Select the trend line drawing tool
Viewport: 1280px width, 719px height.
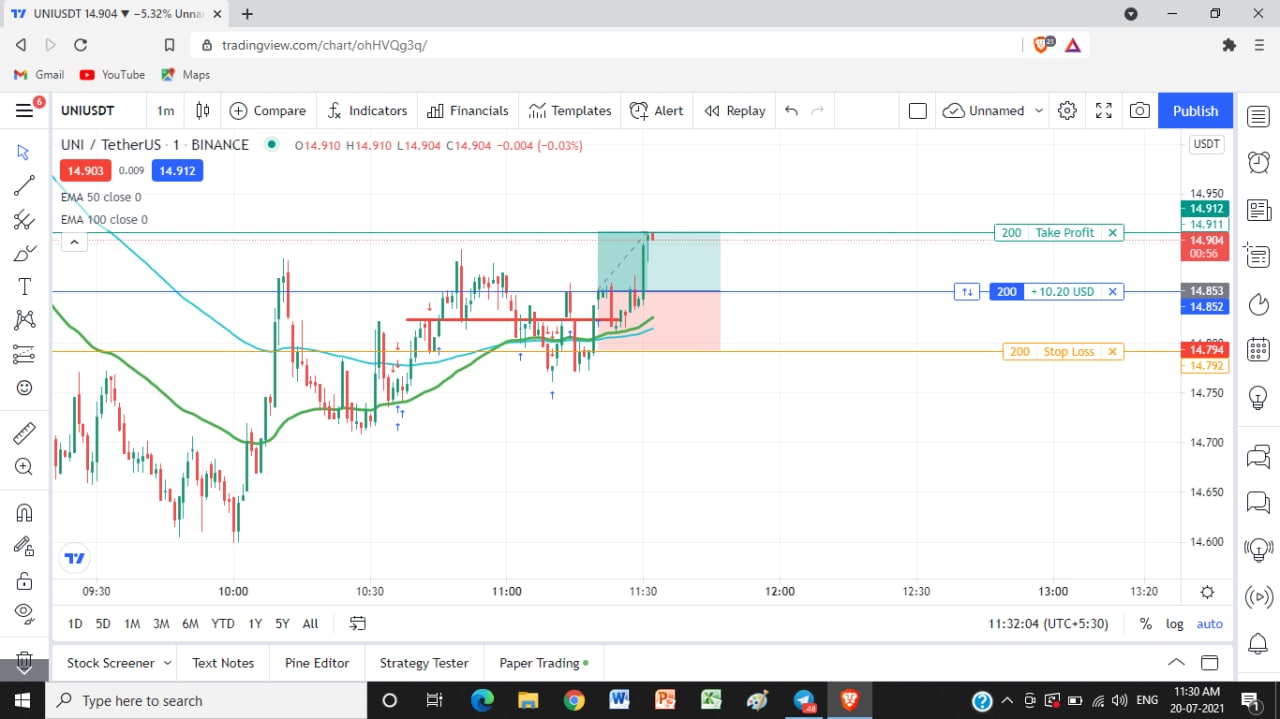click(24, 185)
